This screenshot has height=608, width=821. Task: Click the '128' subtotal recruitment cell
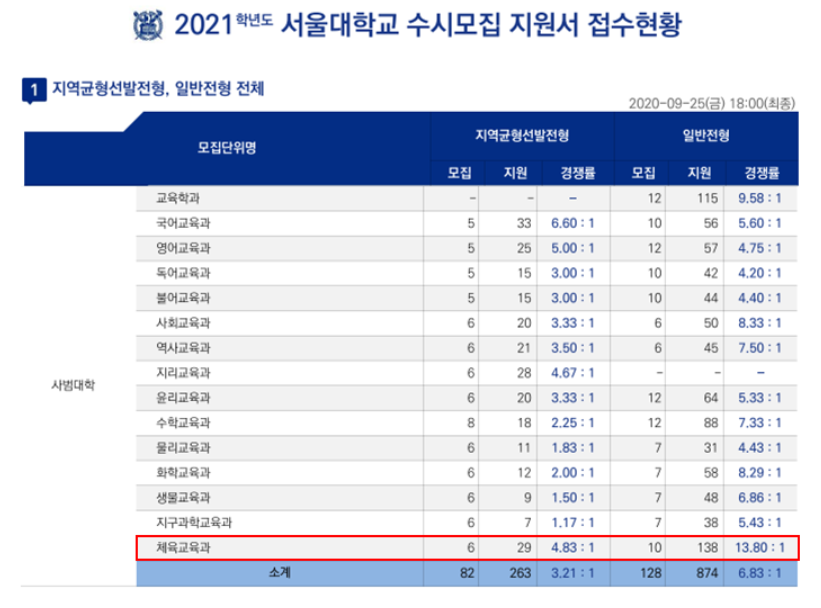tap(651, 573)
